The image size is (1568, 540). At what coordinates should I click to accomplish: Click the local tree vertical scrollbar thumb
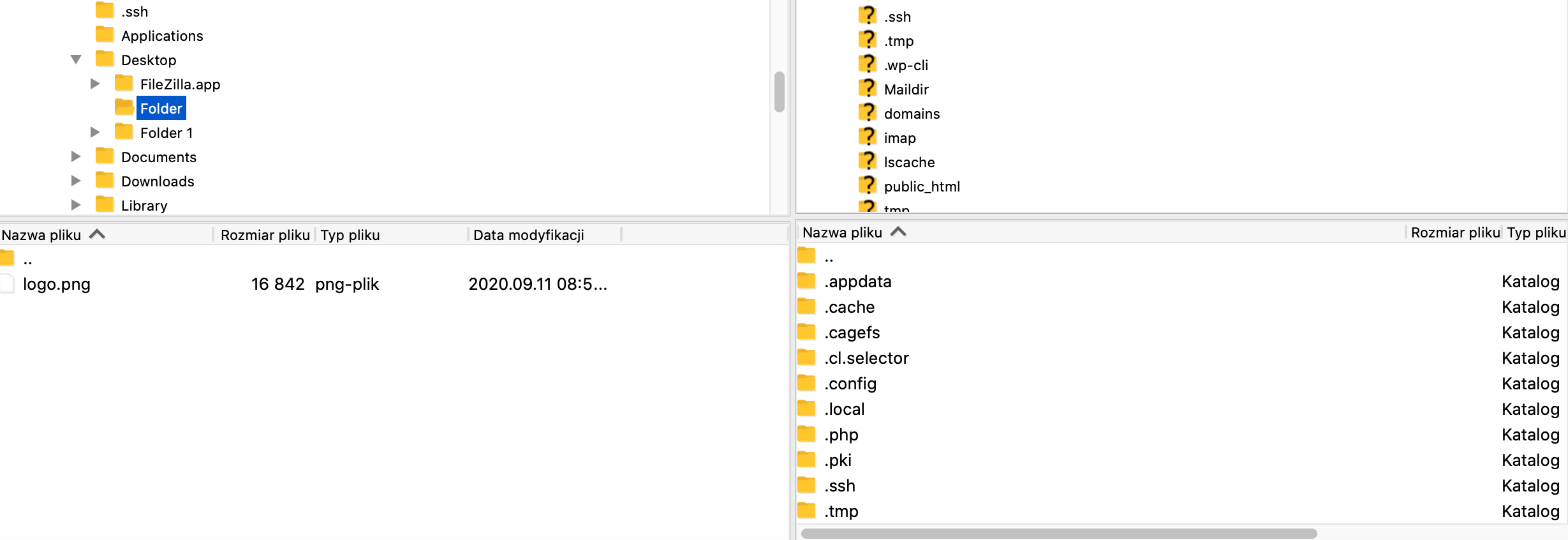point(779,92)
